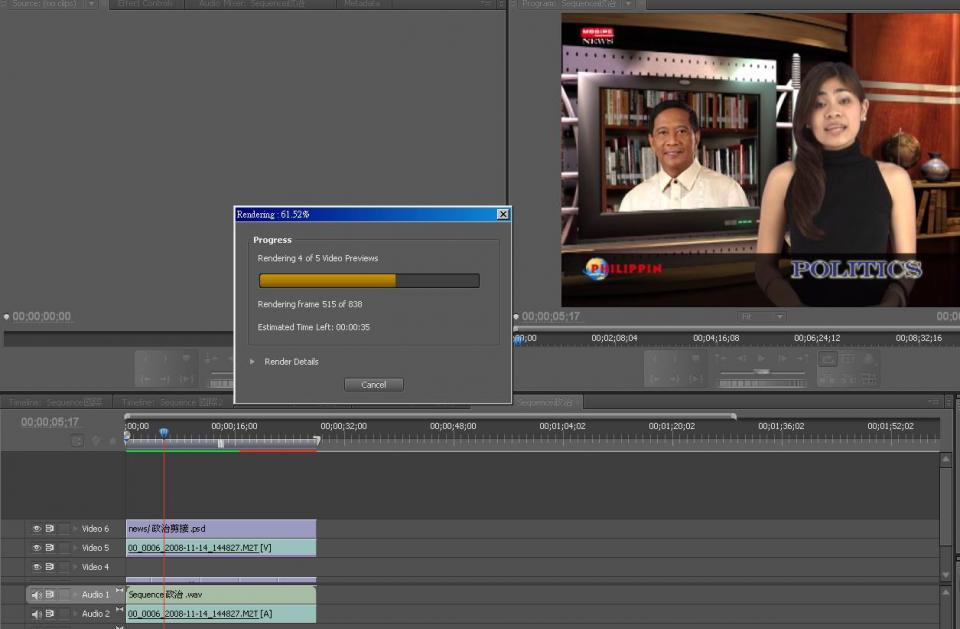Cancel the rendering in progress
Viewport: 960px width, 629px height.
click(x=373, y=385)
